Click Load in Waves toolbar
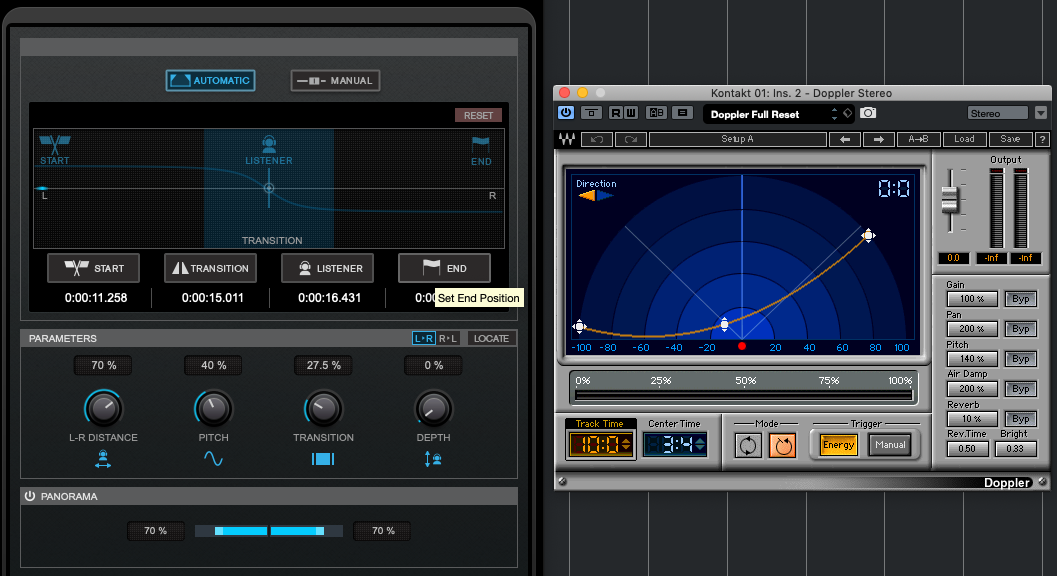1057x576 pixels. pos(964,139)
